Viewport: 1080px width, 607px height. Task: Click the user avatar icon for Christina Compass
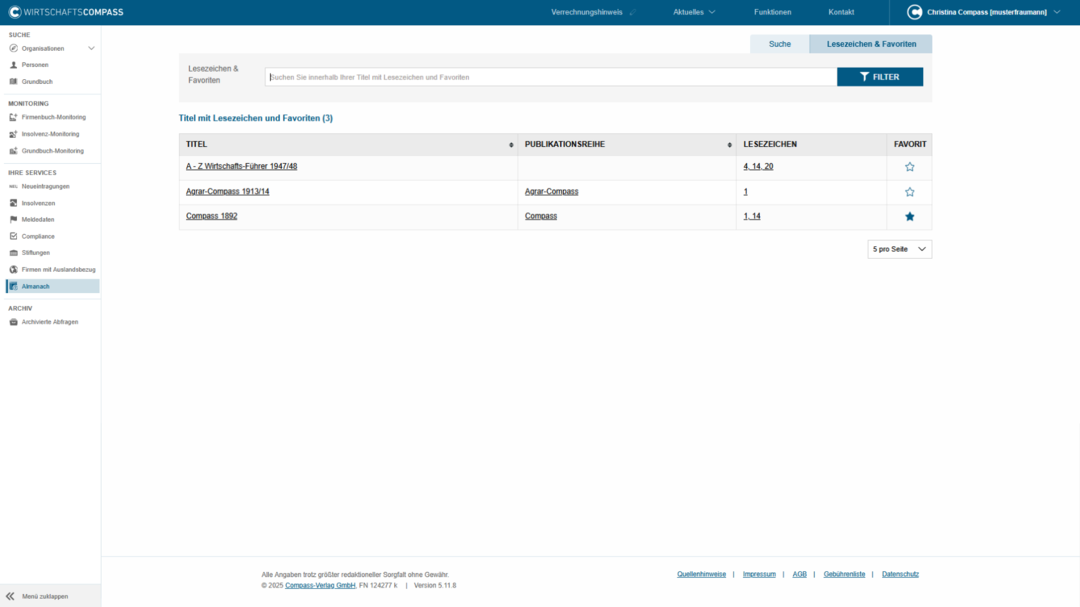pyautogui.click(x=914, y=12)
